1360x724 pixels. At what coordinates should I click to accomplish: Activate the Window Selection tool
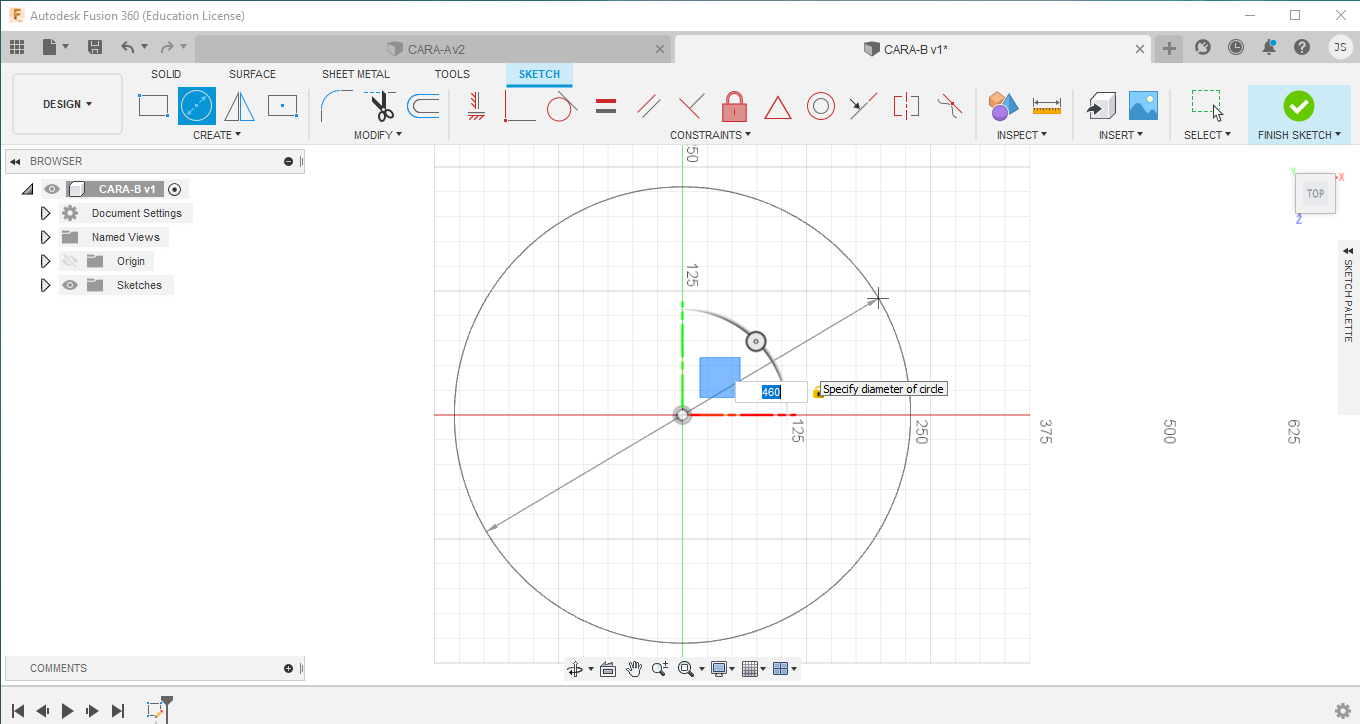[x=1207, y=105]
